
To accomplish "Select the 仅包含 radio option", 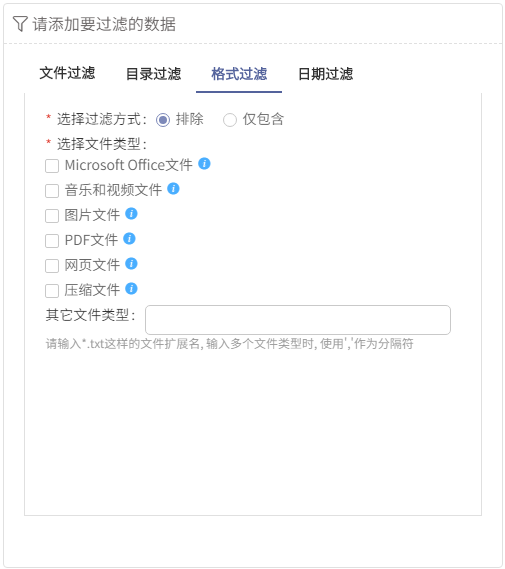I will click(230, 120).
